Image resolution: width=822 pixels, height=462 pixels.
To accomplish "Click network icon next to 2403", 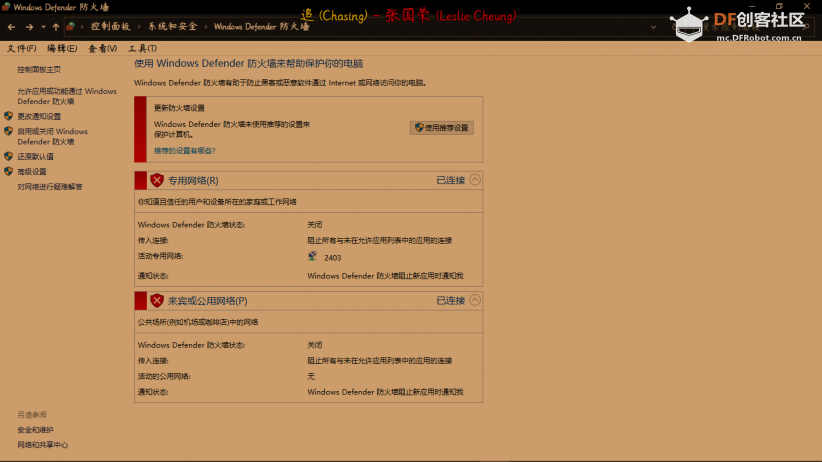I will pos(312,256).
